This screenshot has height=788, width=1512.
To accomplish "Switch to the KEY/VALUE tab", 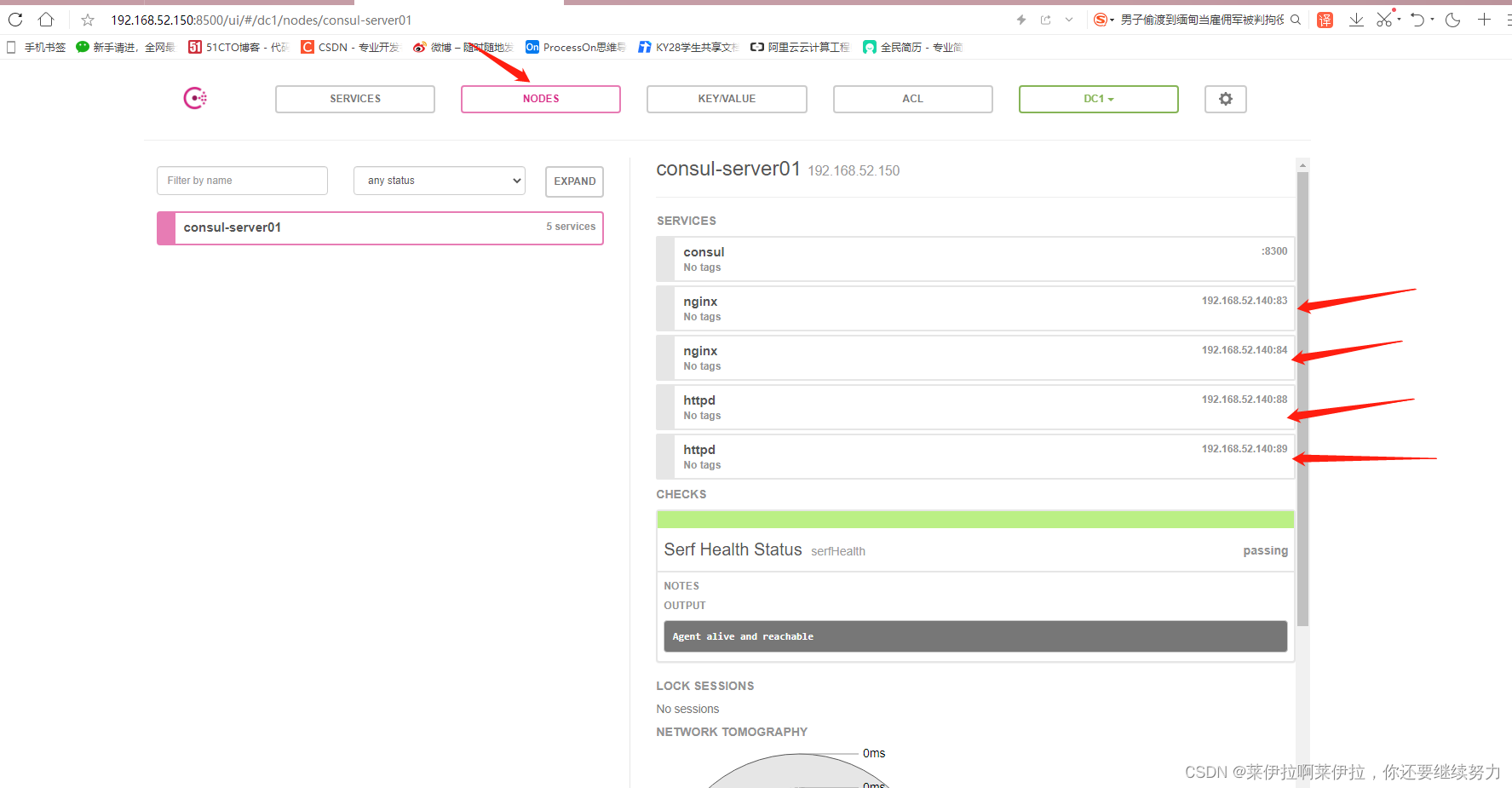I will 727,99.
